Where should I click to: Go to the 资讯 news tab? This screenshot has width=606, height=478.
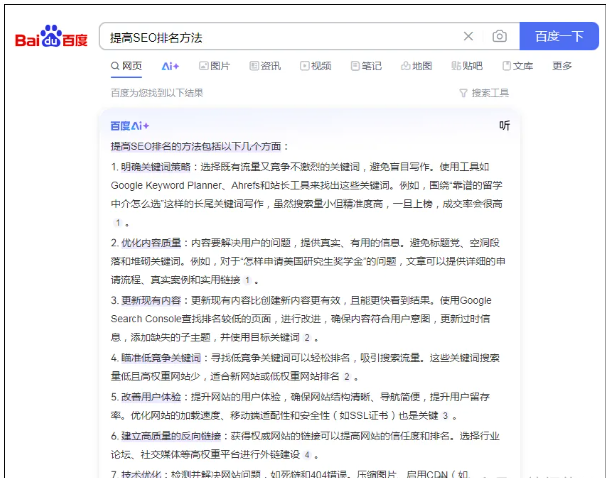265,66
